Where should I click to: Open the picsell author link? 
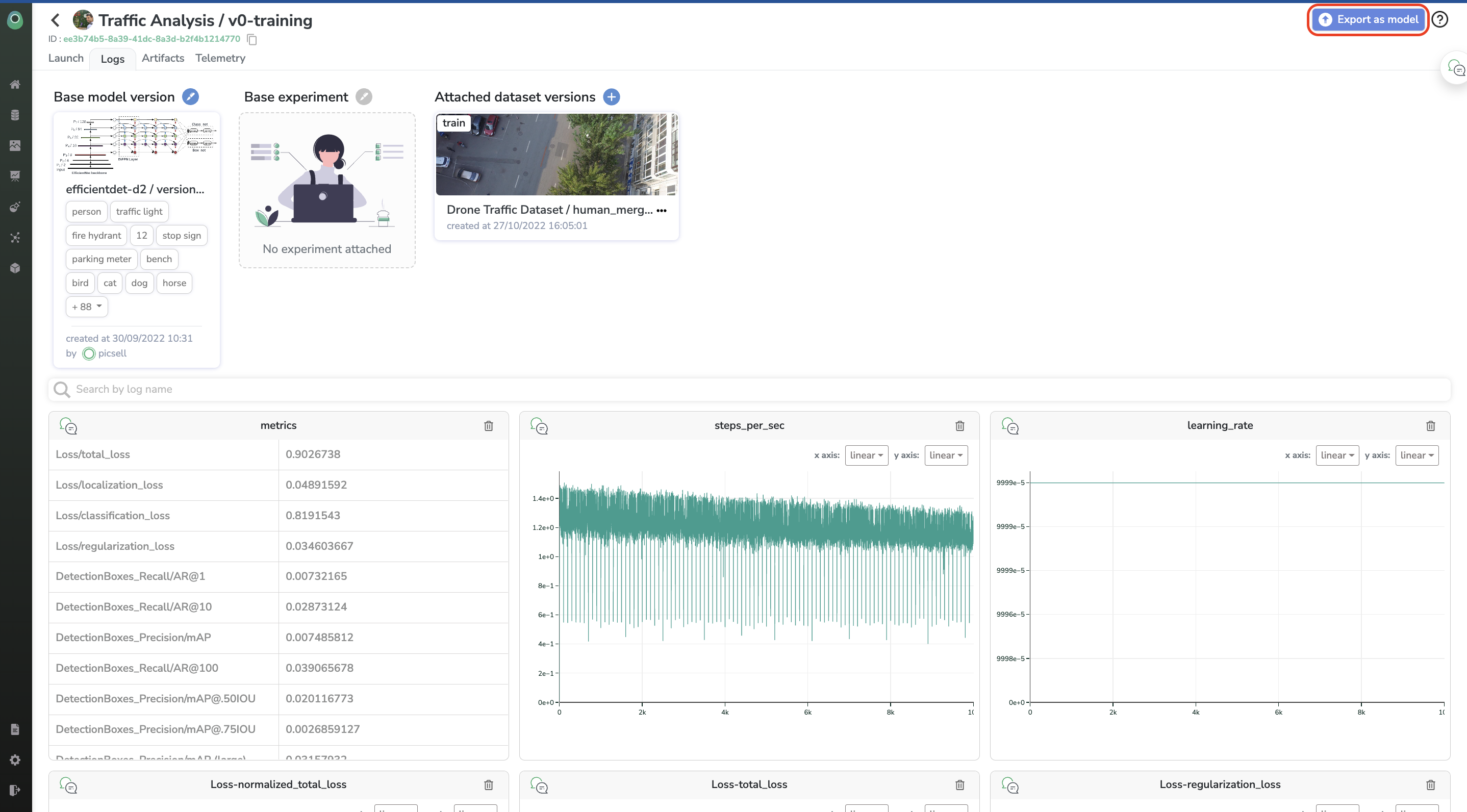pyautogui.click(x=112, y=353)
